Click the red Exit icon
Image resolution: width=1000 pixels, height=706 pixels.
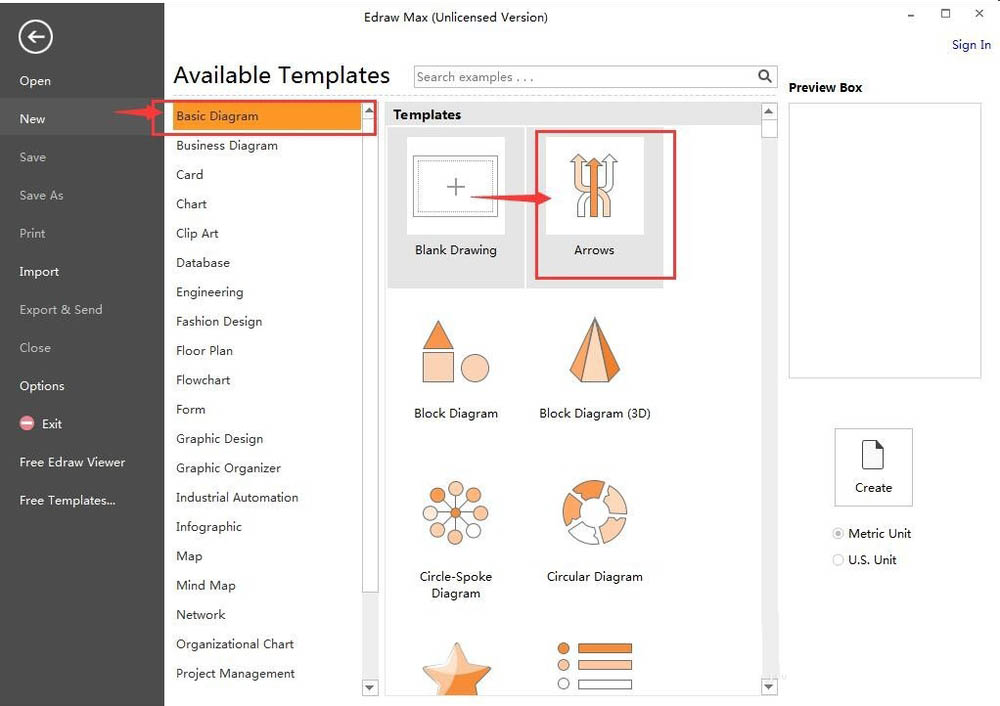coord(27,423)
